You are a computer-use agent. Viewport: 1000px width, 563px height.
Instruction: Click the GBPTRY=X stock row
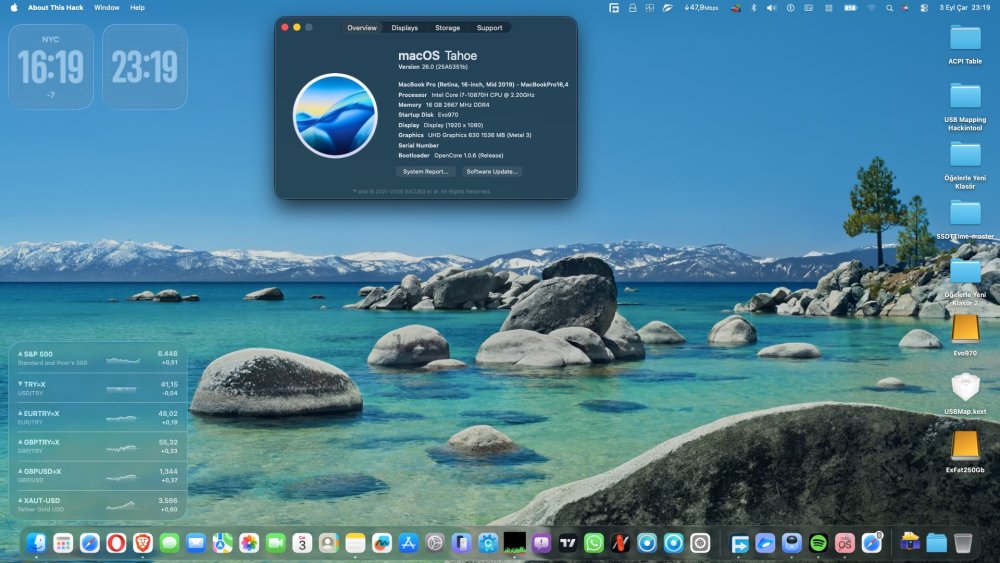pyautogui.click(x=98, y=446)
